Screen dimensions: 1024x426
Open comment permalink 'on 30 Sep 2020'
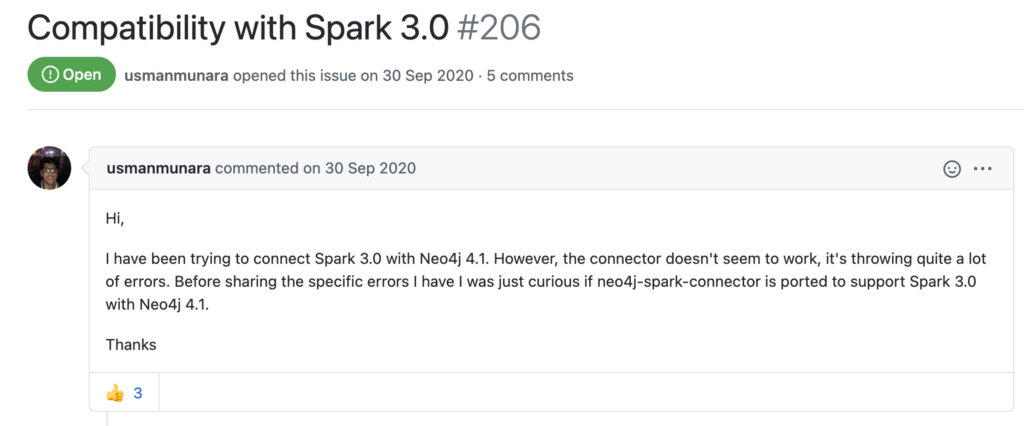[x=359, y=169]
